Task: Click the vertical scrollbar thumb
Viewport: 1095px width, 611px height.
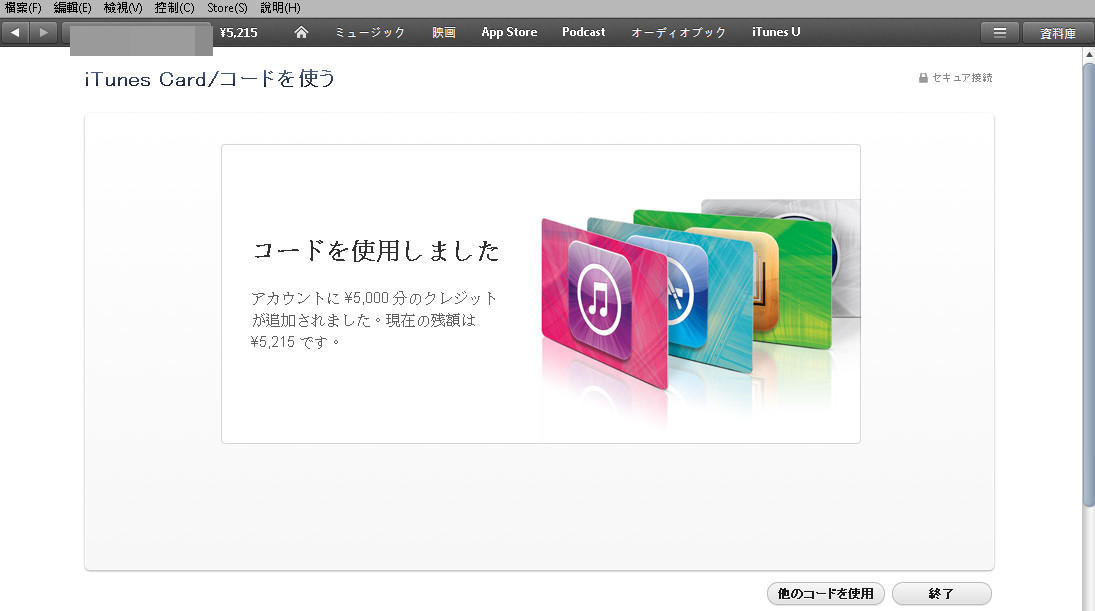Action: 1089,285
